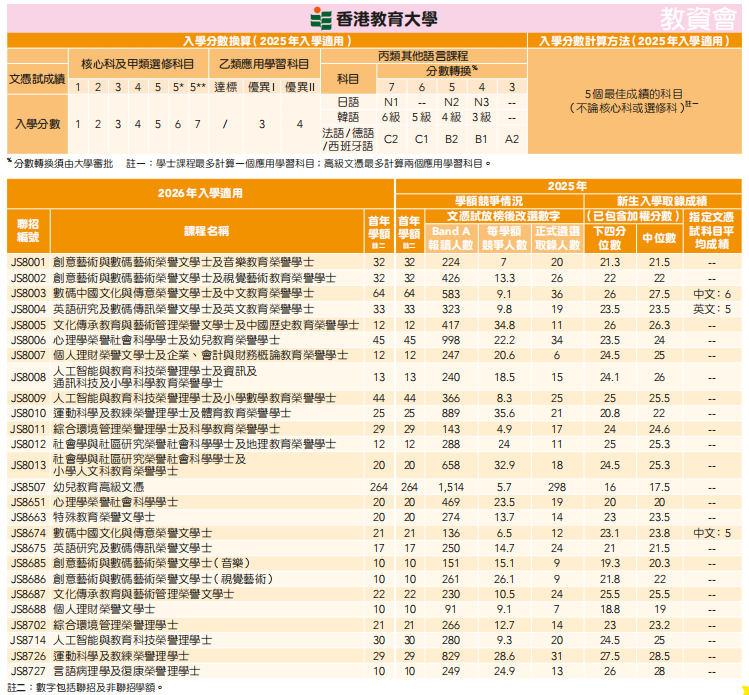Select programme code JS8005
This screenshot has width=749, height=695.
click(x=28, y=325)
